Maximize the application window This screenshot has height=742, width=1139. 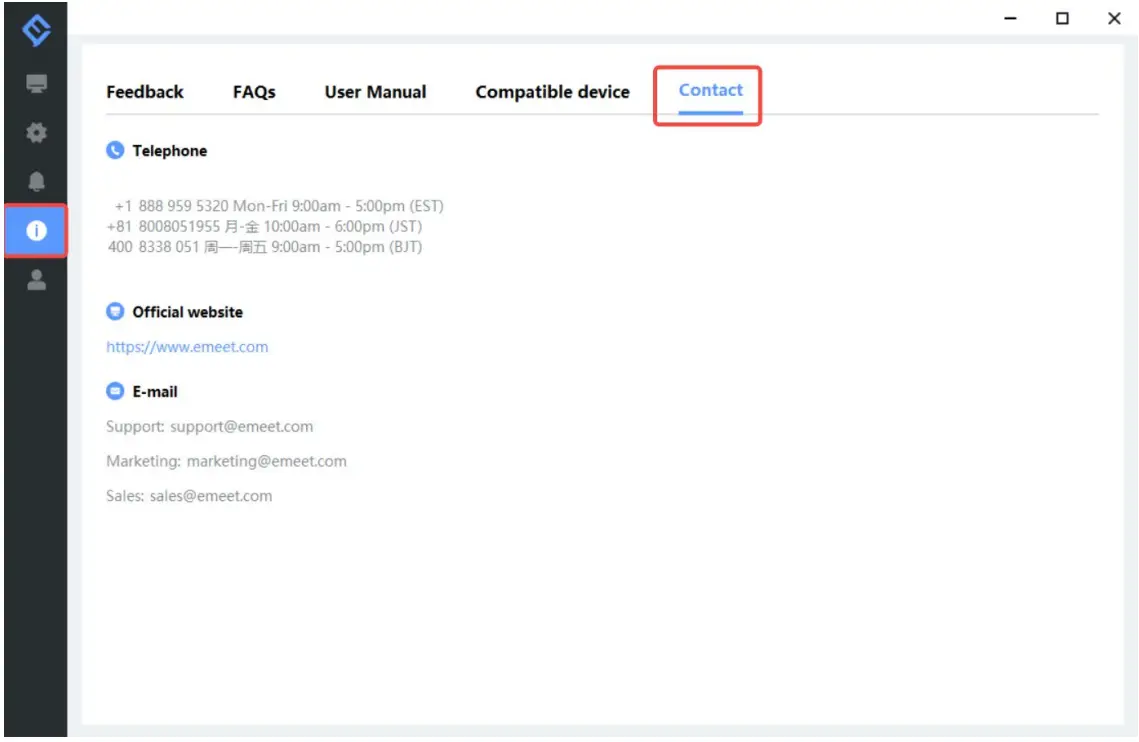pos(1062,18)
